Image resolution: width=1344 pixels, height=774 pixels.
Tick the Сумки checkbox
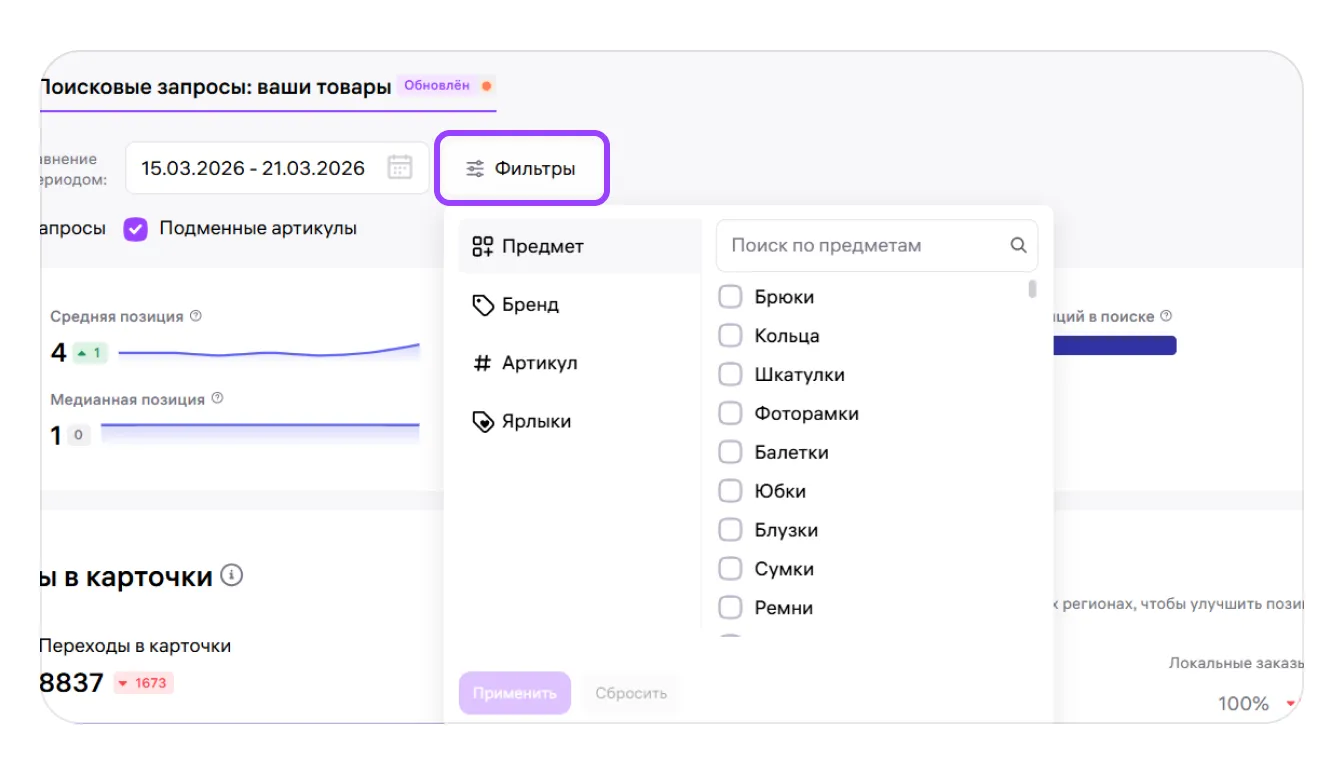(x=731, y=569)
